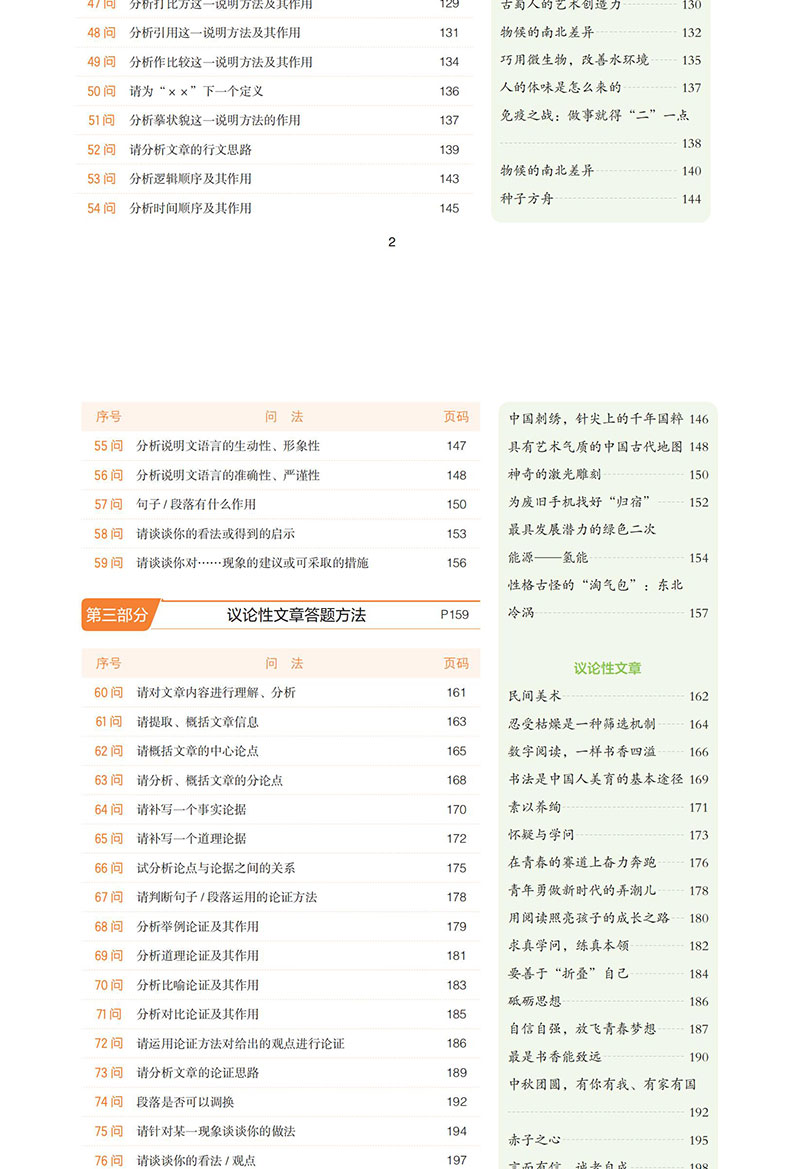This screenshot has width=790, height=1169.
Task: Click "74问 段落是否可以调换"
Action: tap(280, 1102)
